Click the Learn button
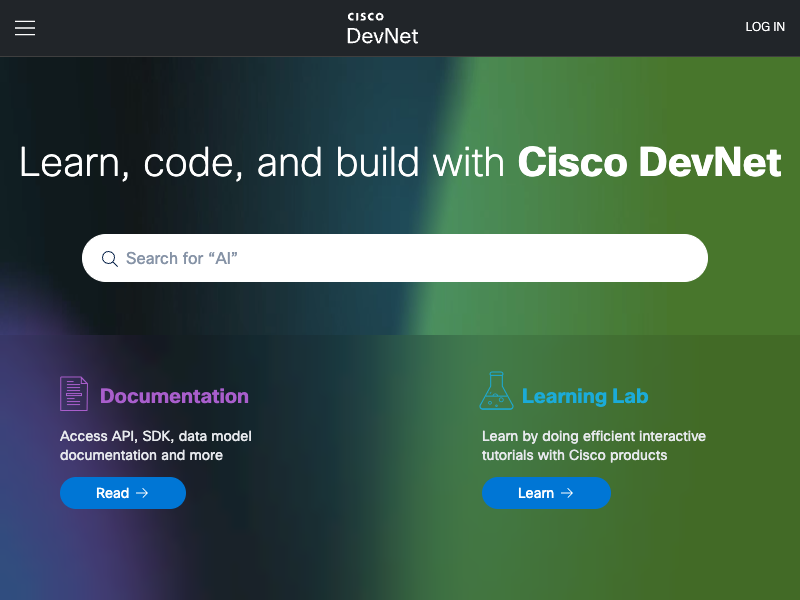Viewport: 800px width, 600px height. coord(546,493)
